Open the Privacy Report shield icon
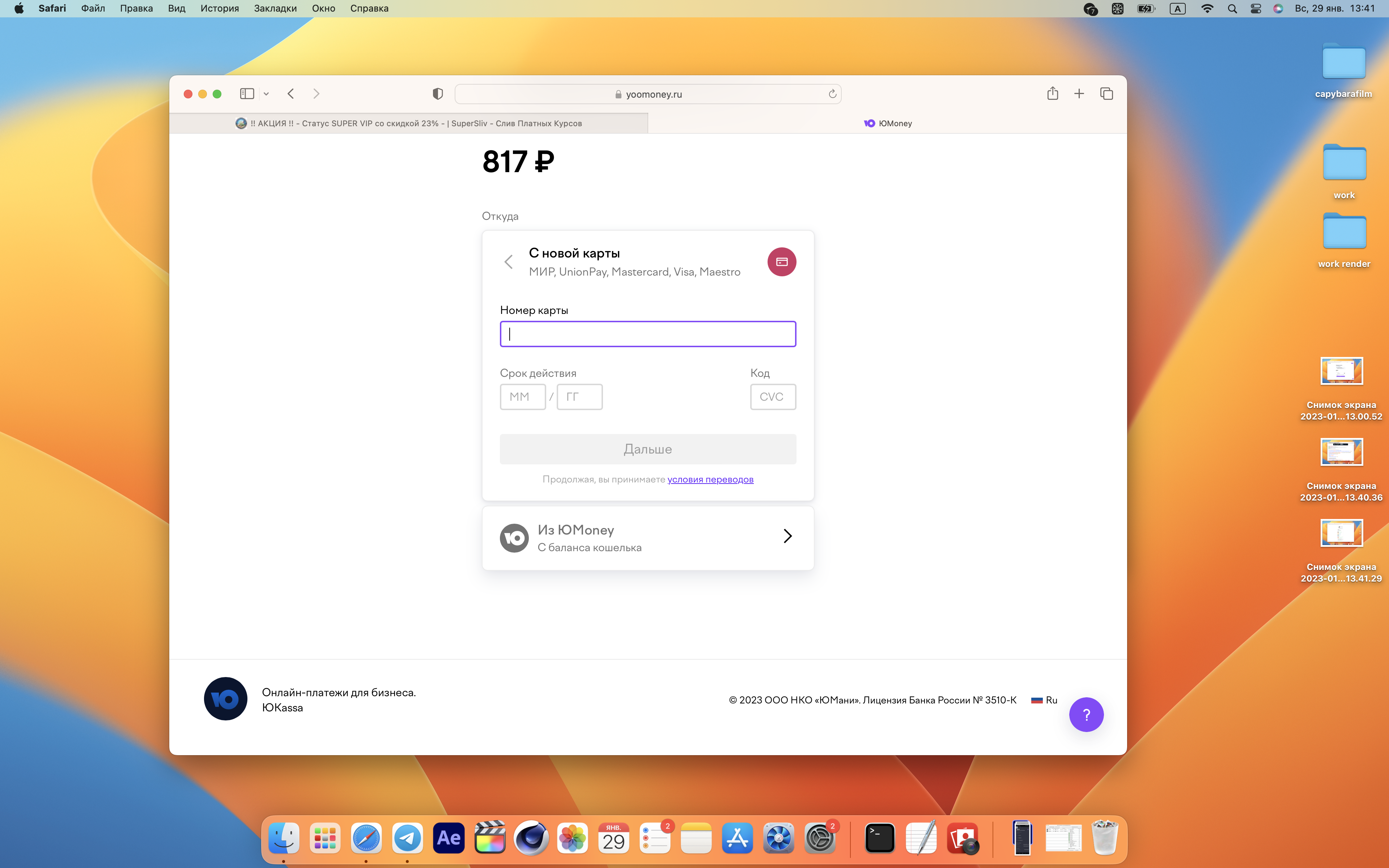 [x=438, y=94]
